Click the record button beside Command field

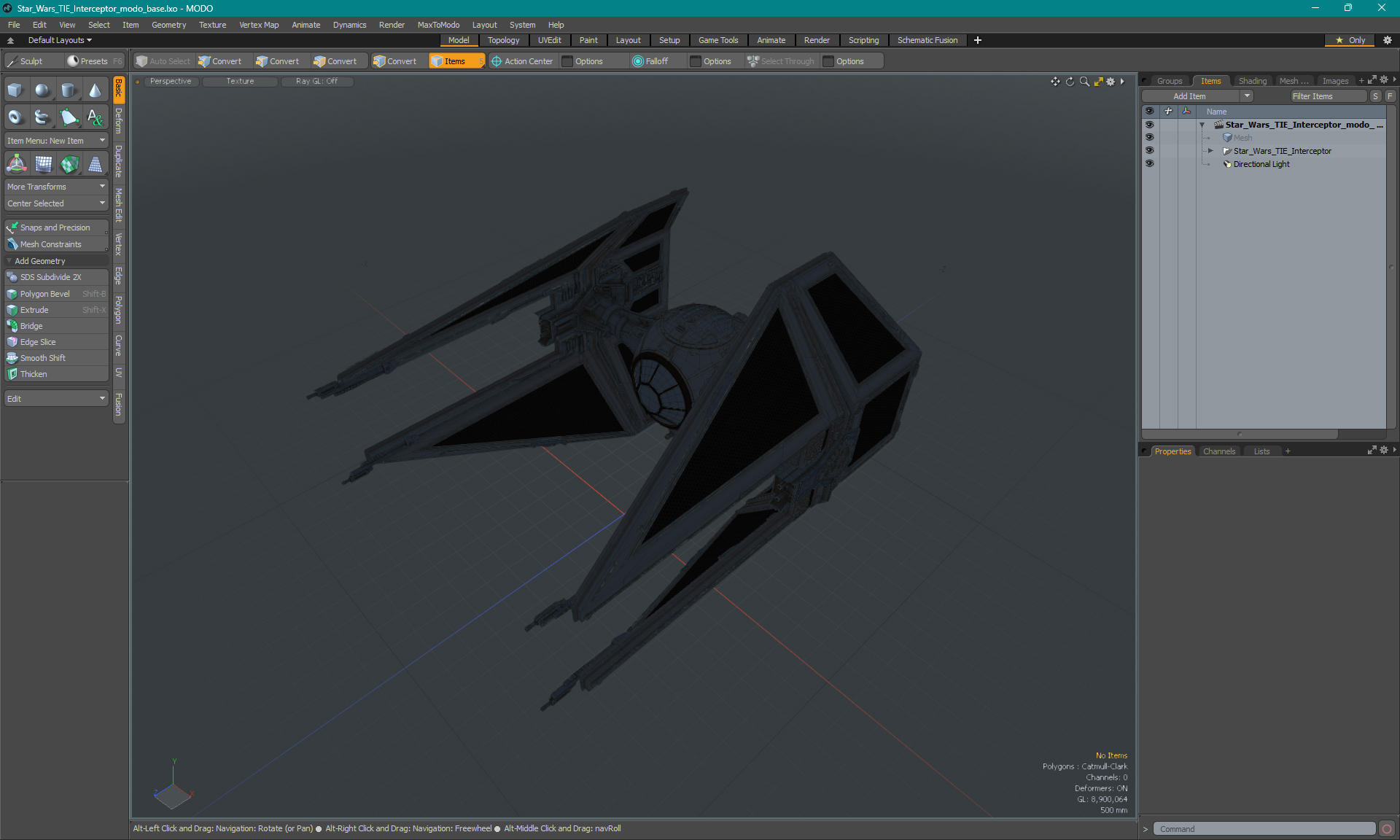click(1387, 829)
